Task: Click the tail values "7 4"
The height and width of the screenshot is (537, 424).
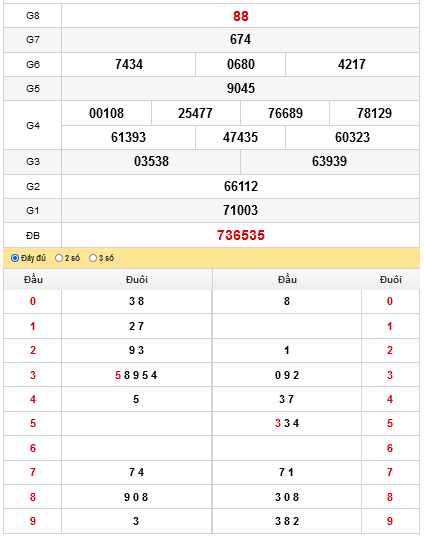Action: (136, 473)
